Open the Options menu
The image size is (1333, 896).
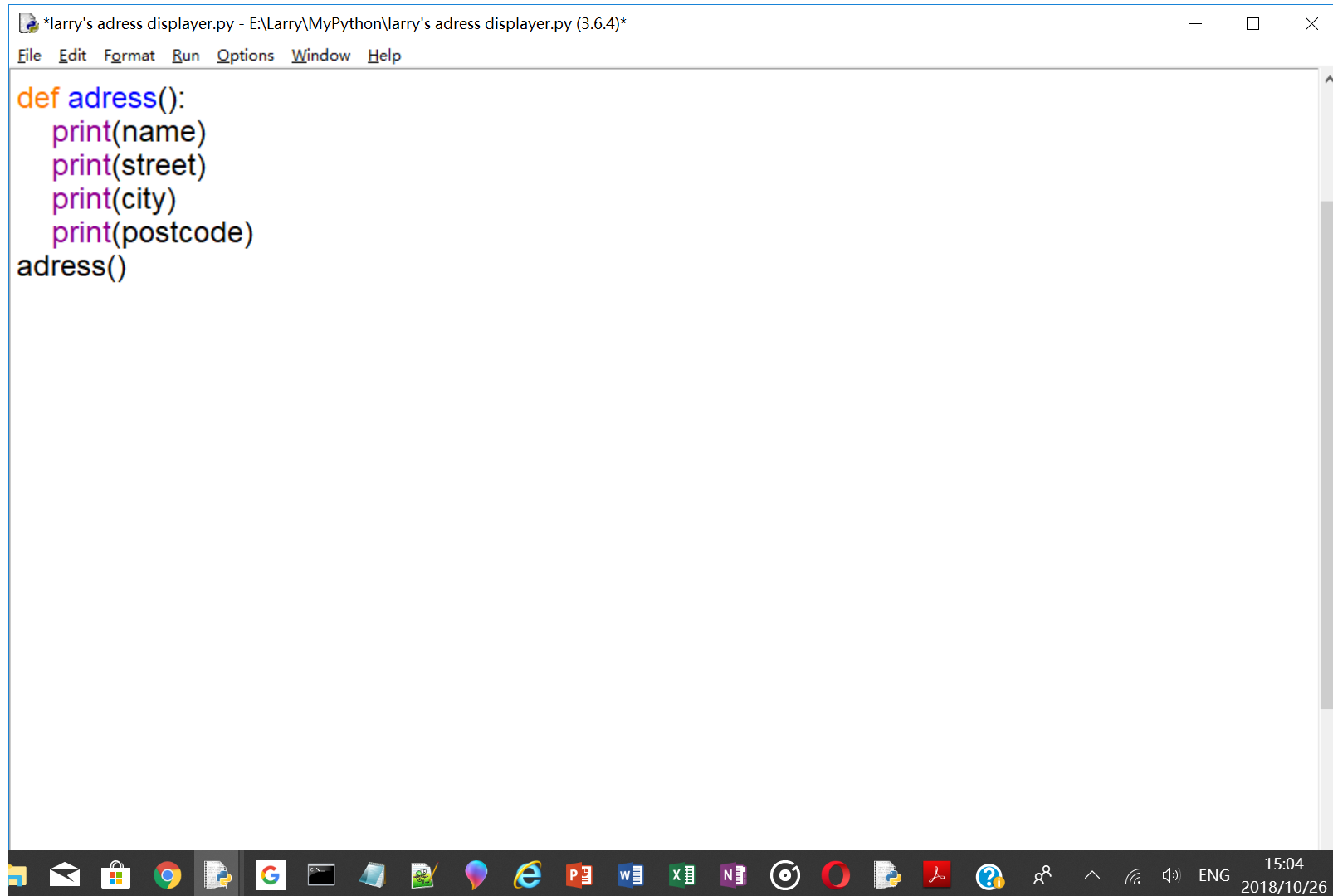(x=245, y=56)
